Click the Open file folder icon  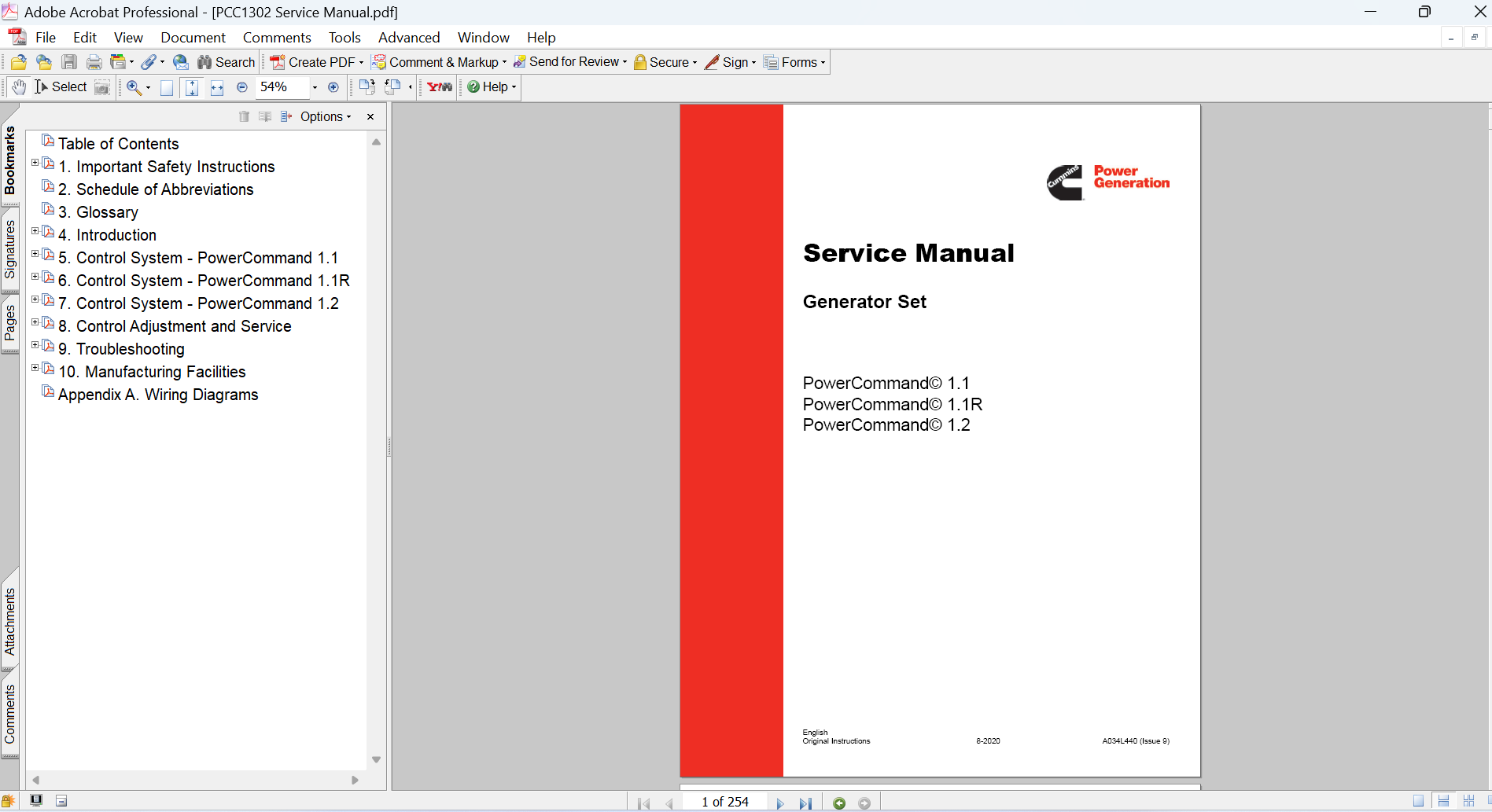pyautogui.click(x=18, y=62)
